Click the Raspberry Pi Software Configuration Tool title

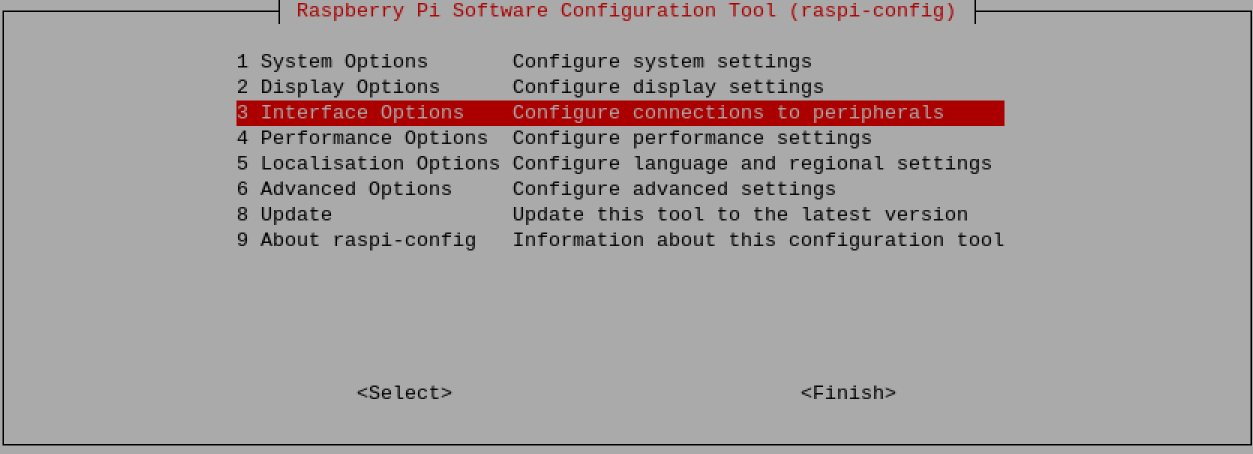tap(626, 12)
